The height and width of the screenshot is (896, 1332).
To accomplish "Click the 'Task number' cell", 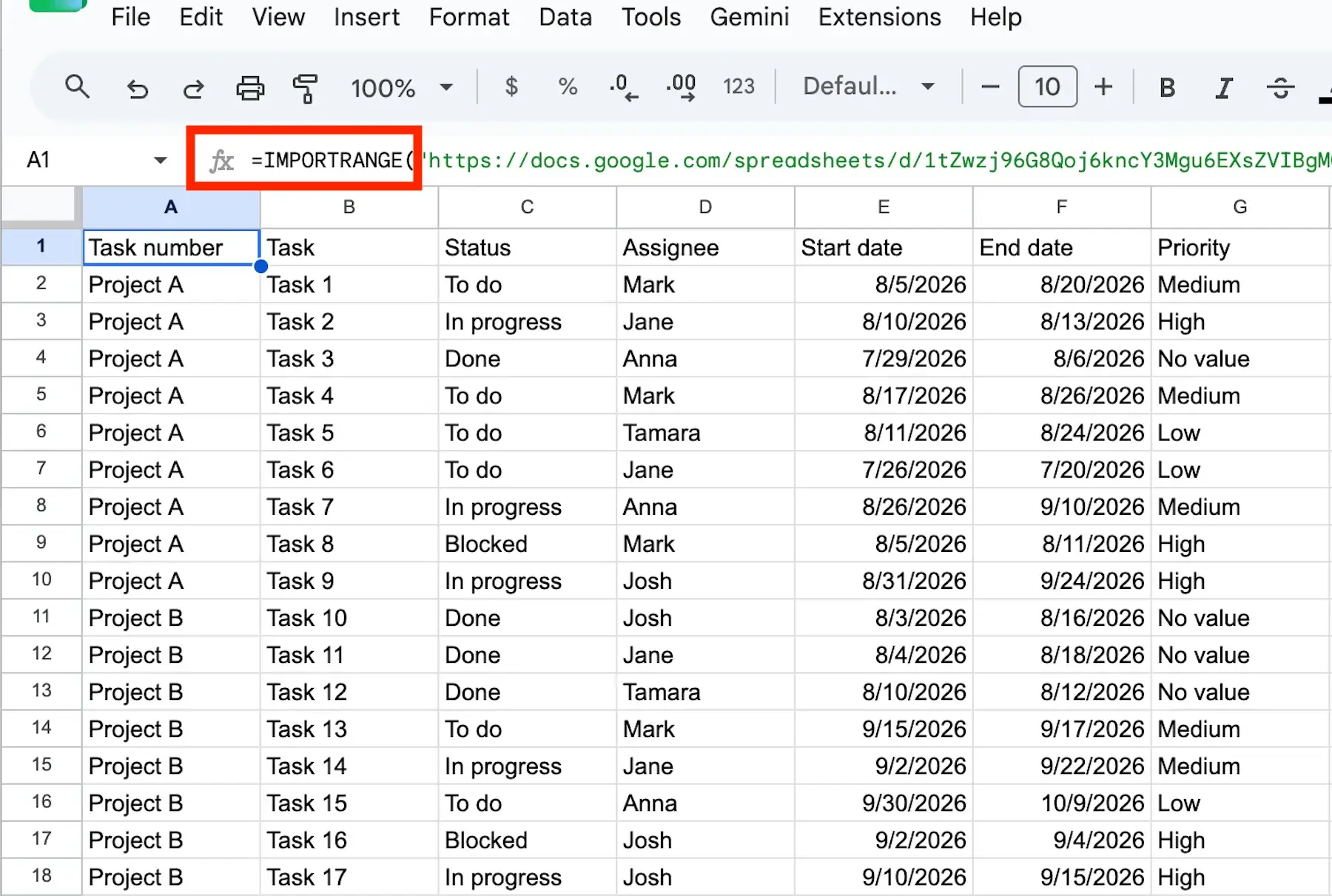I will pos(171,247).
